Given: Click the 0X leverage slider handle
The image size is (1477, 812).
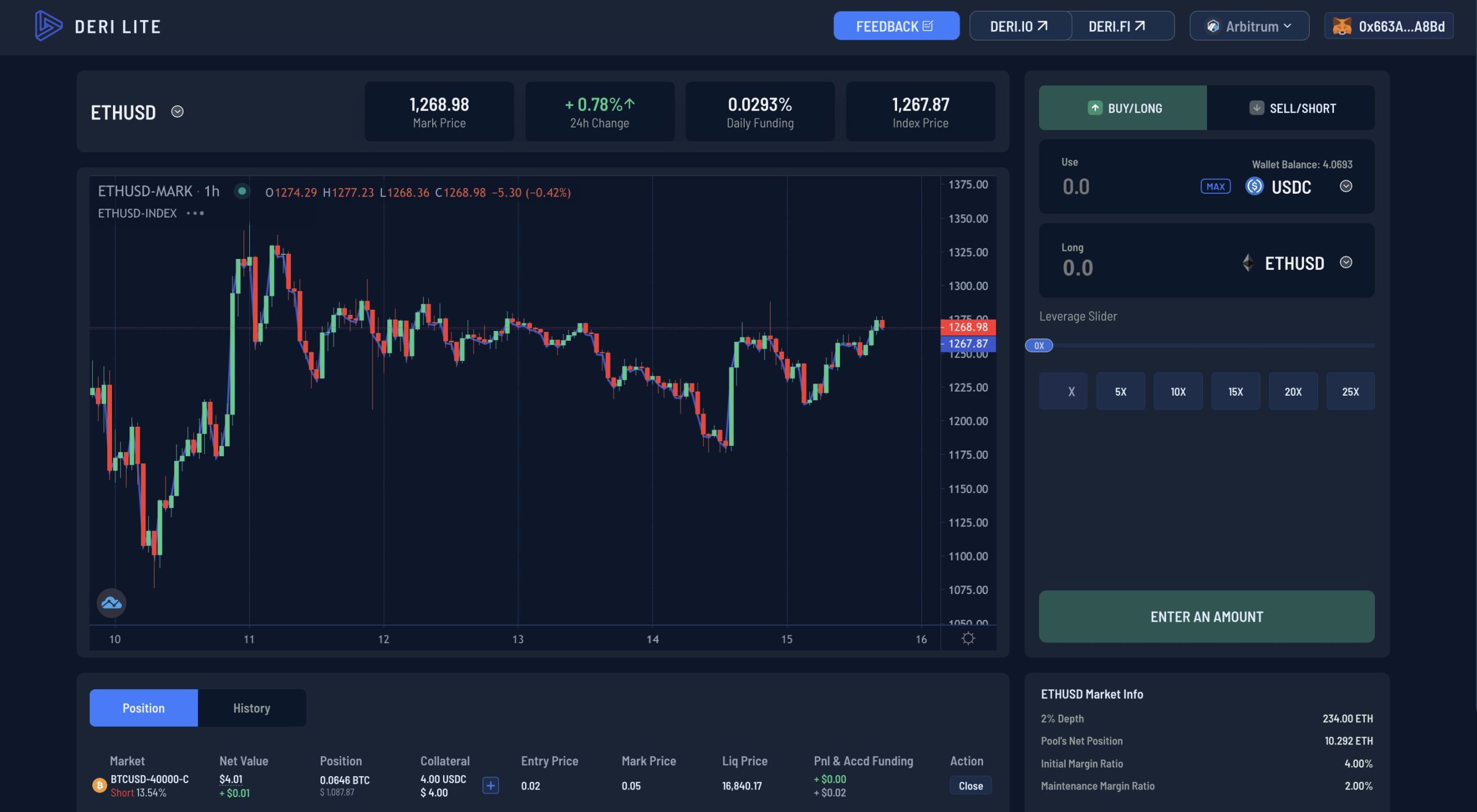Looking at the screenshot, I should [x=1039, y=345].
